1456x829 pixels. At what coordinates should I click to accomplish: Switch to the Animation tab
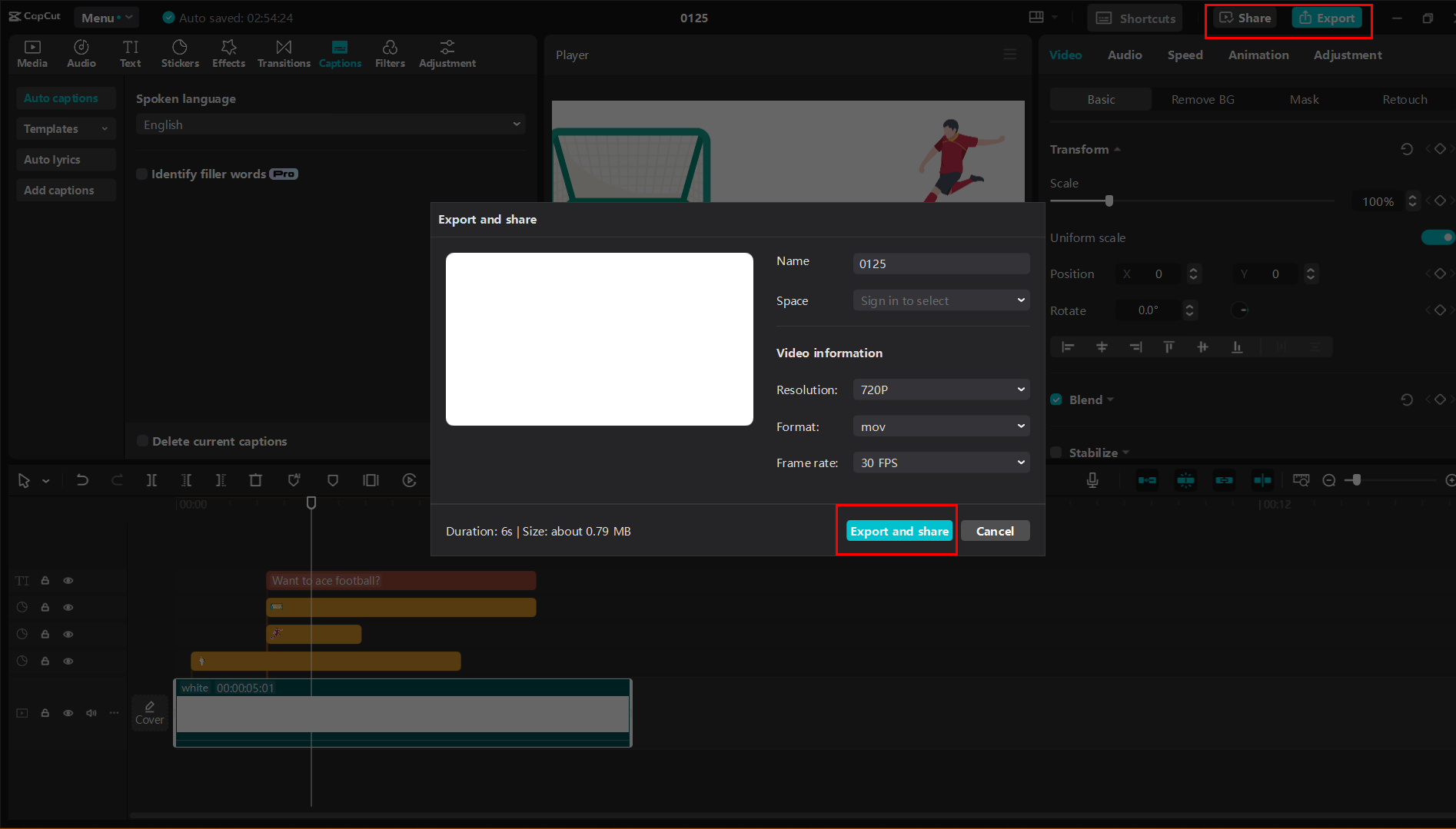coord(1258,55)
